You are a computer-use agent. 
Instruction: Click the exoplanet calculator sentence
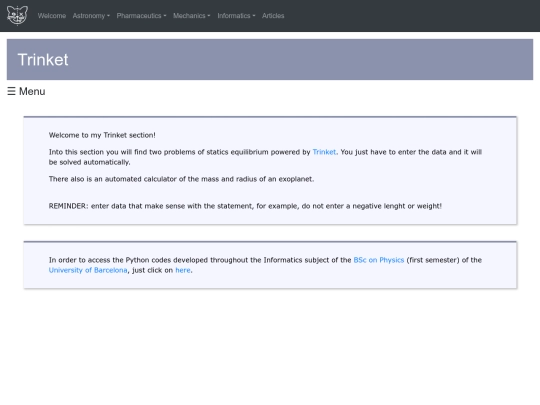point(181,179)
